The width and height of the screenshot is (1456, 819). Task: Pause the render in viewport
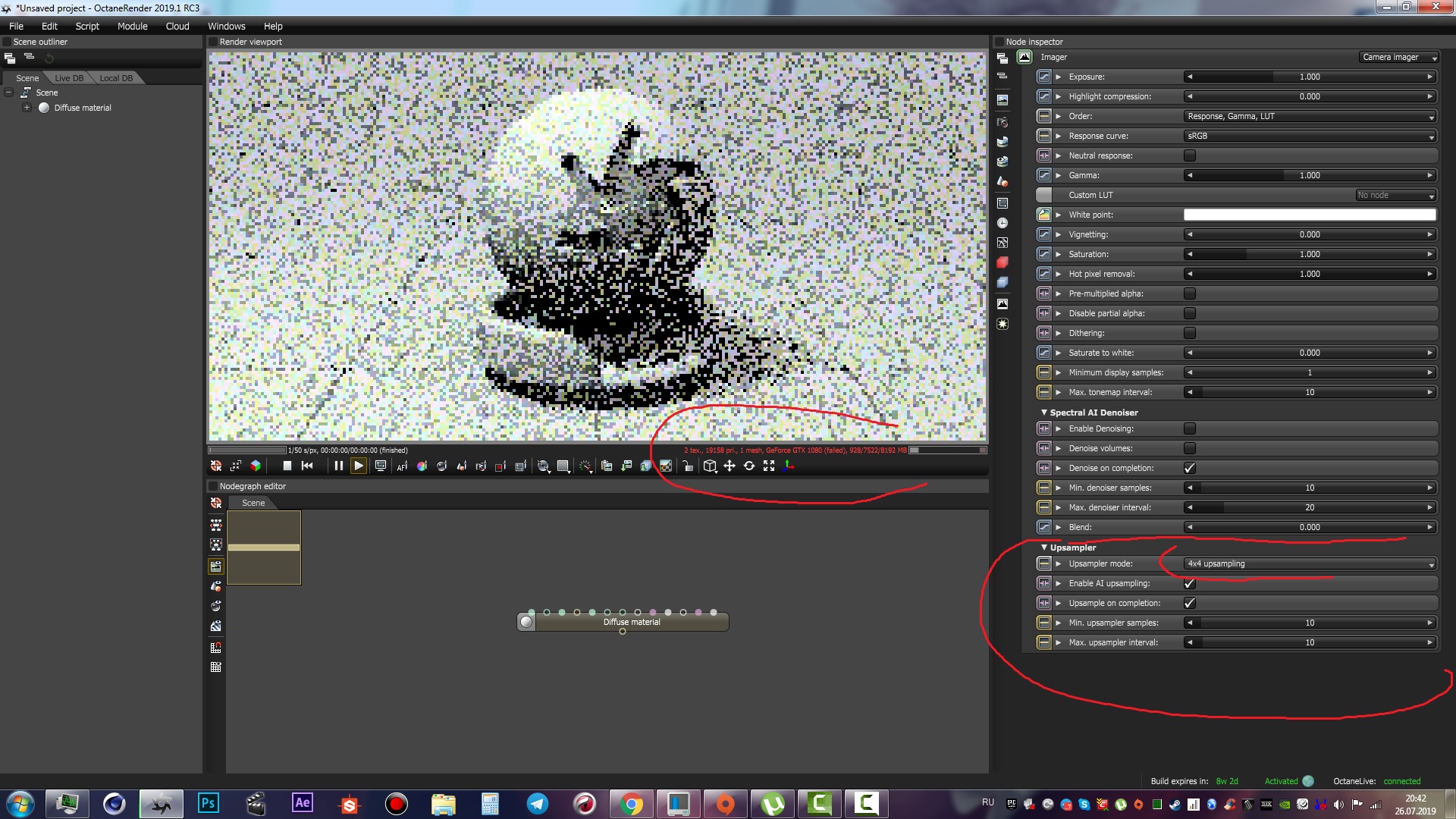(338, 466)
